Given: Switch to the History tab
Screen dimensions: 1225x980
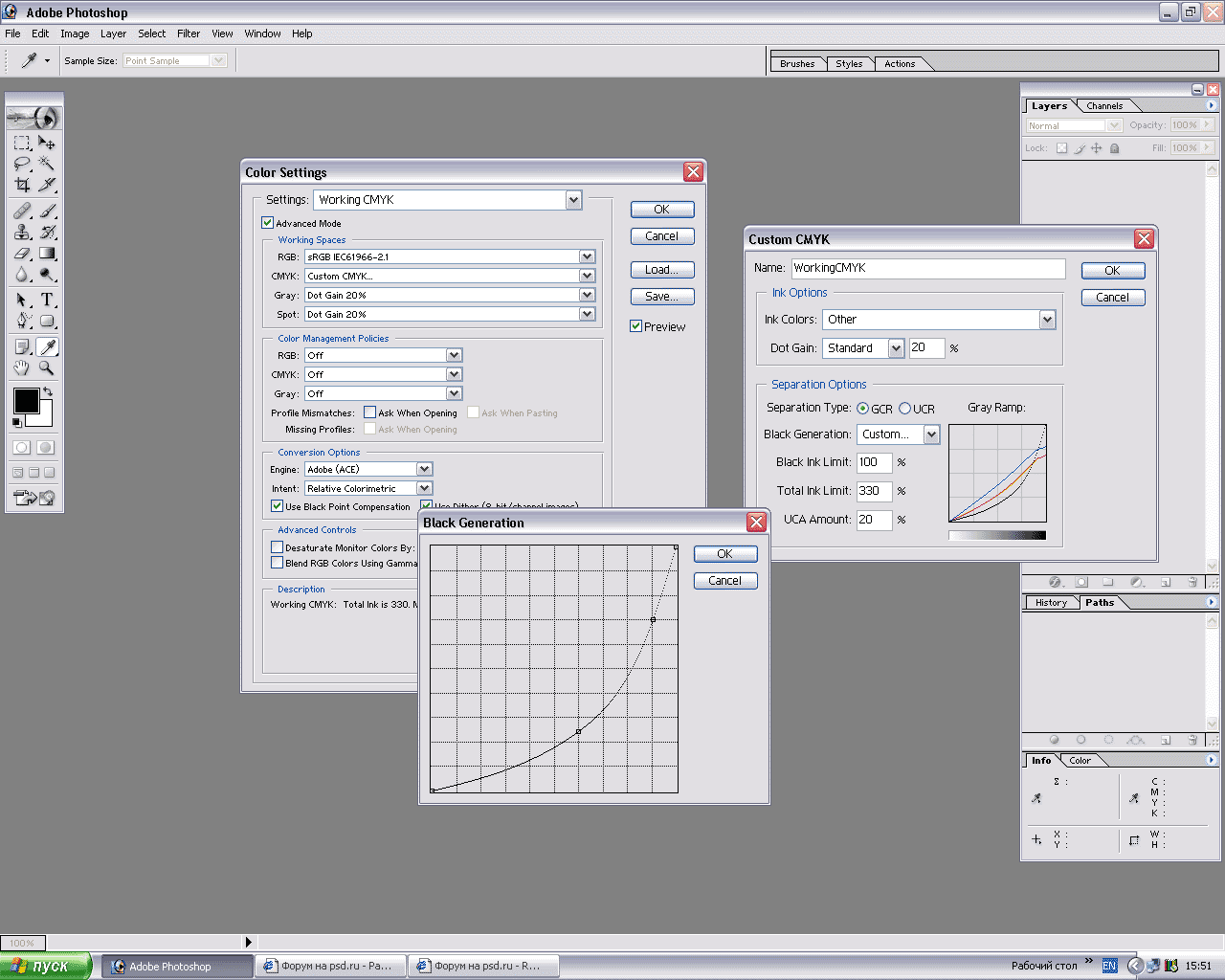Looking at the screenshot, I should click(1050, 603).
